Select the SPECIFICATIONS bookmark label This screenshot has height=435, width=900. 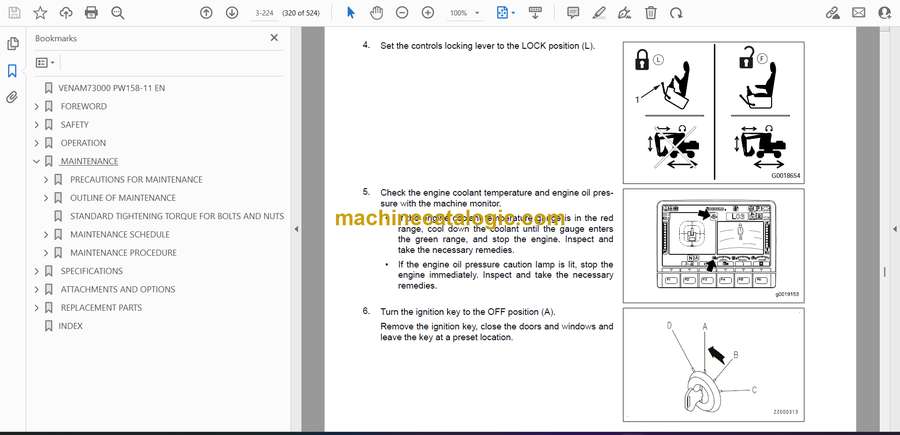coord(92,271)
